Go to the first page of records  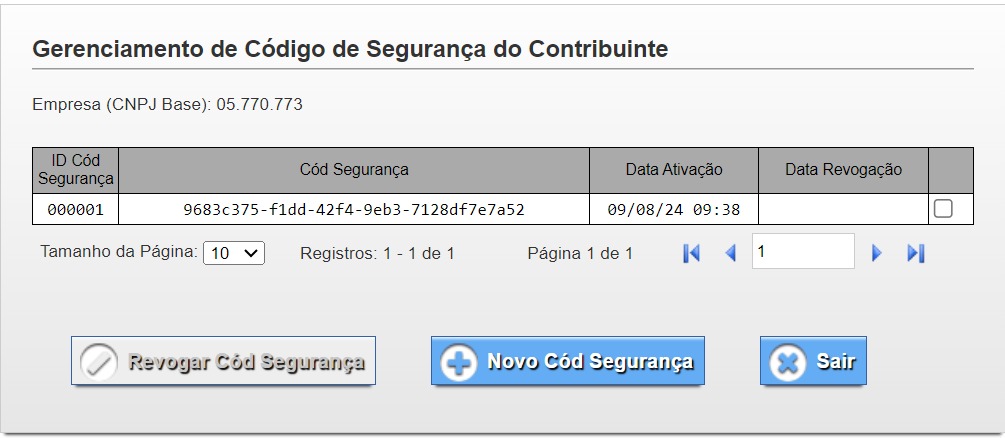[x=691, y=254]
